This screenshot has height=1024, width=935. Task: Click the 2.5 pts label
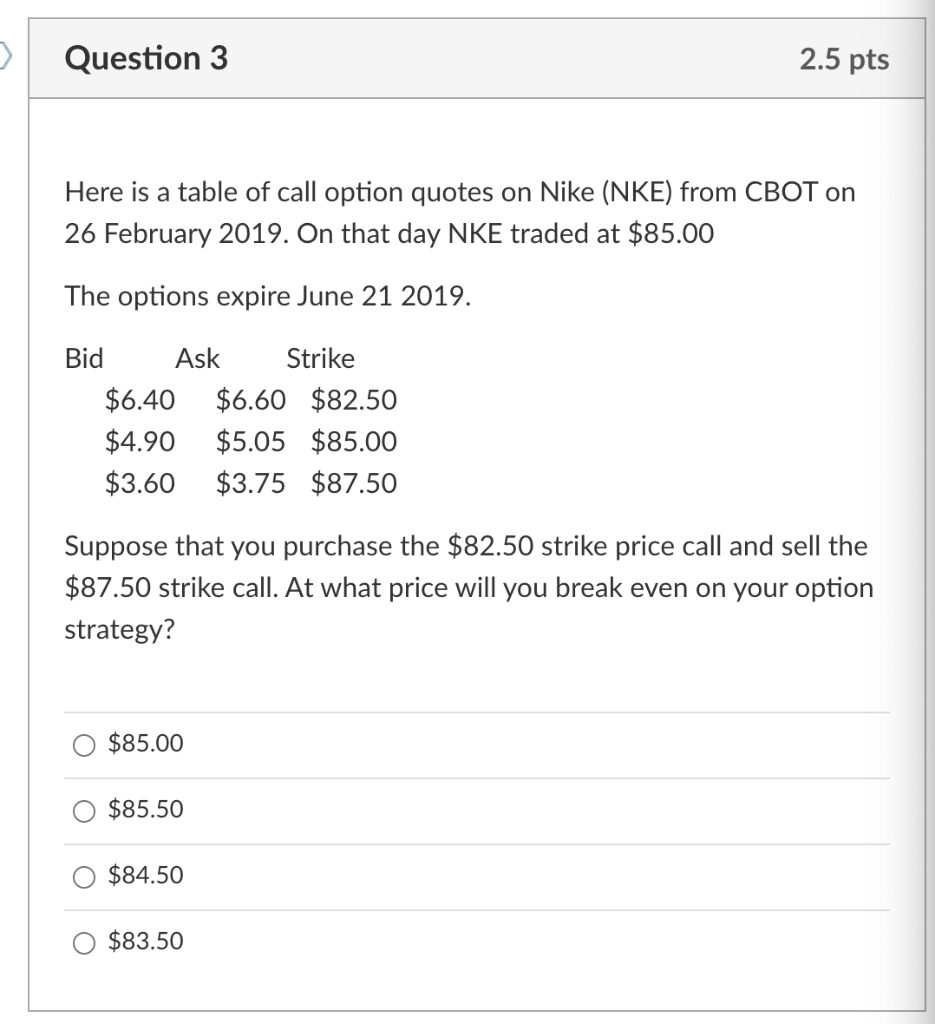[844, 59]
